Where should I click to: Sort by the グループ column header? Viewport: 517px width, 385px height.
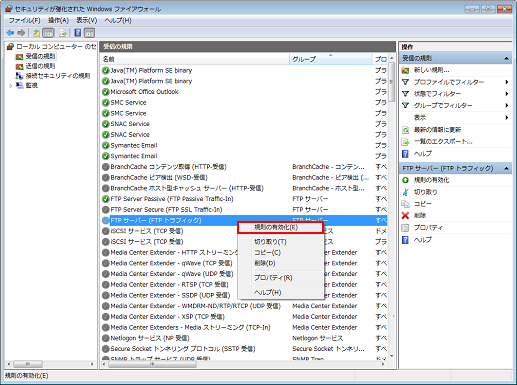coord(330,59)
